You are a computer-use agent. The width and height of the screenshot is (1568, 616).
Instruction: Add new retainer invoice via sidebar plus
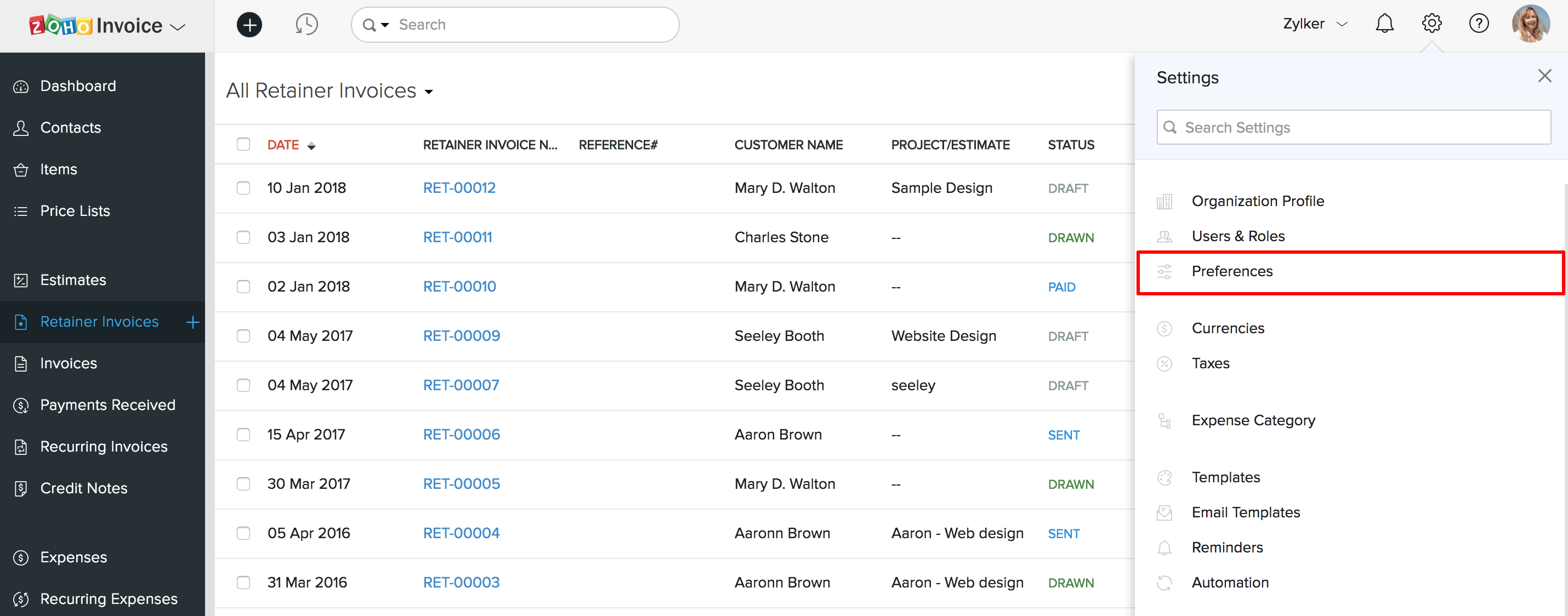click(192, 322)
